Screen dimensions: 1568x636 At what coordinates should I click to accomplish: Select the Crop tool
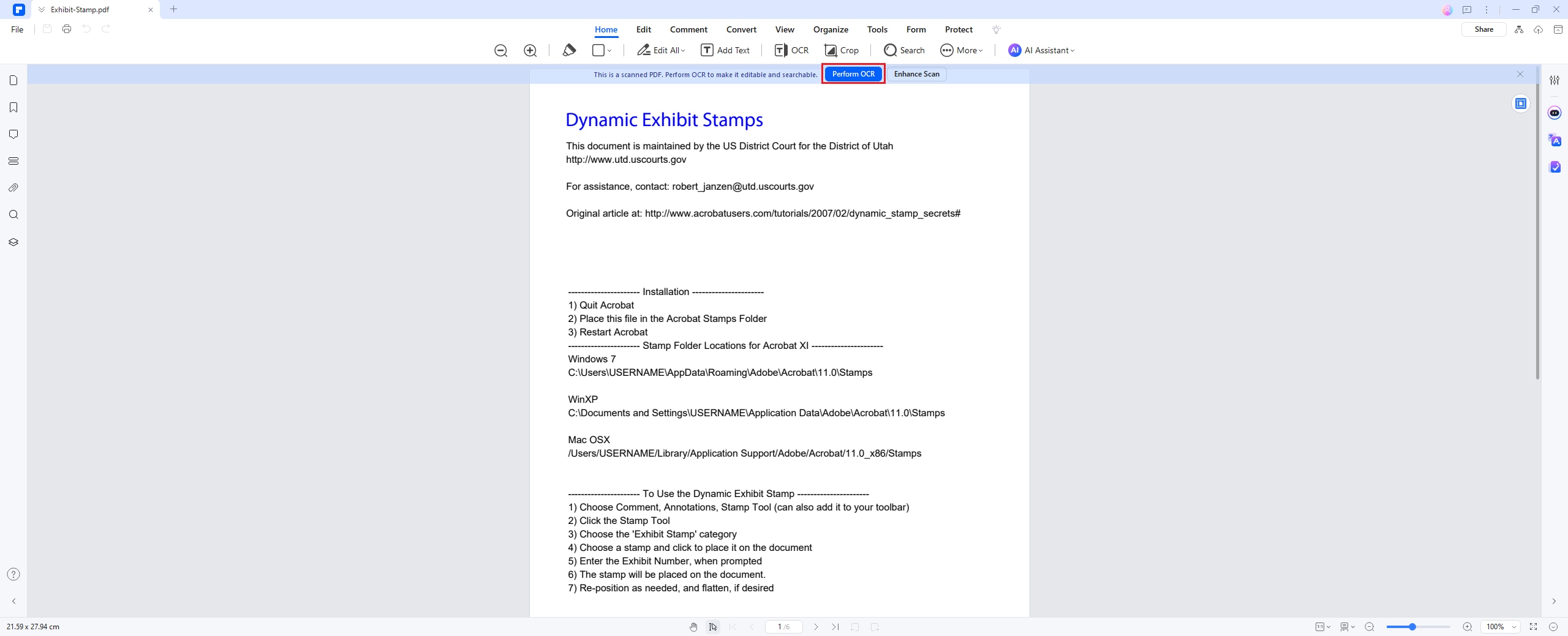tap(842, 50)
